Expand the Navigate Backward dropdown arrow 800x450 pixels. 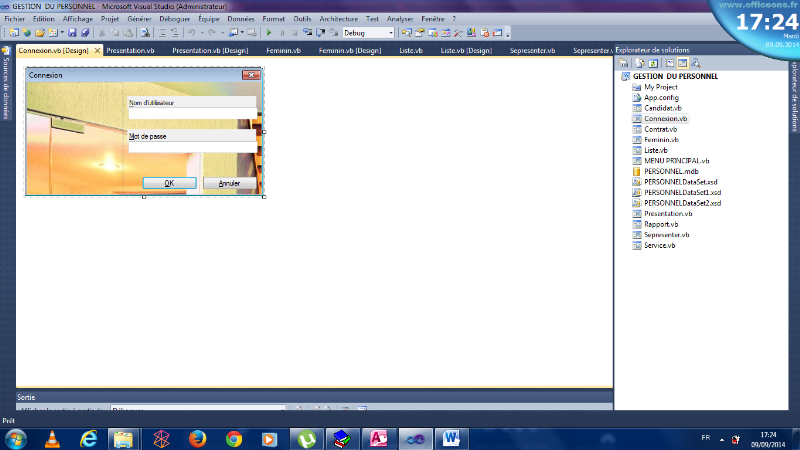[x=242, y=33]
